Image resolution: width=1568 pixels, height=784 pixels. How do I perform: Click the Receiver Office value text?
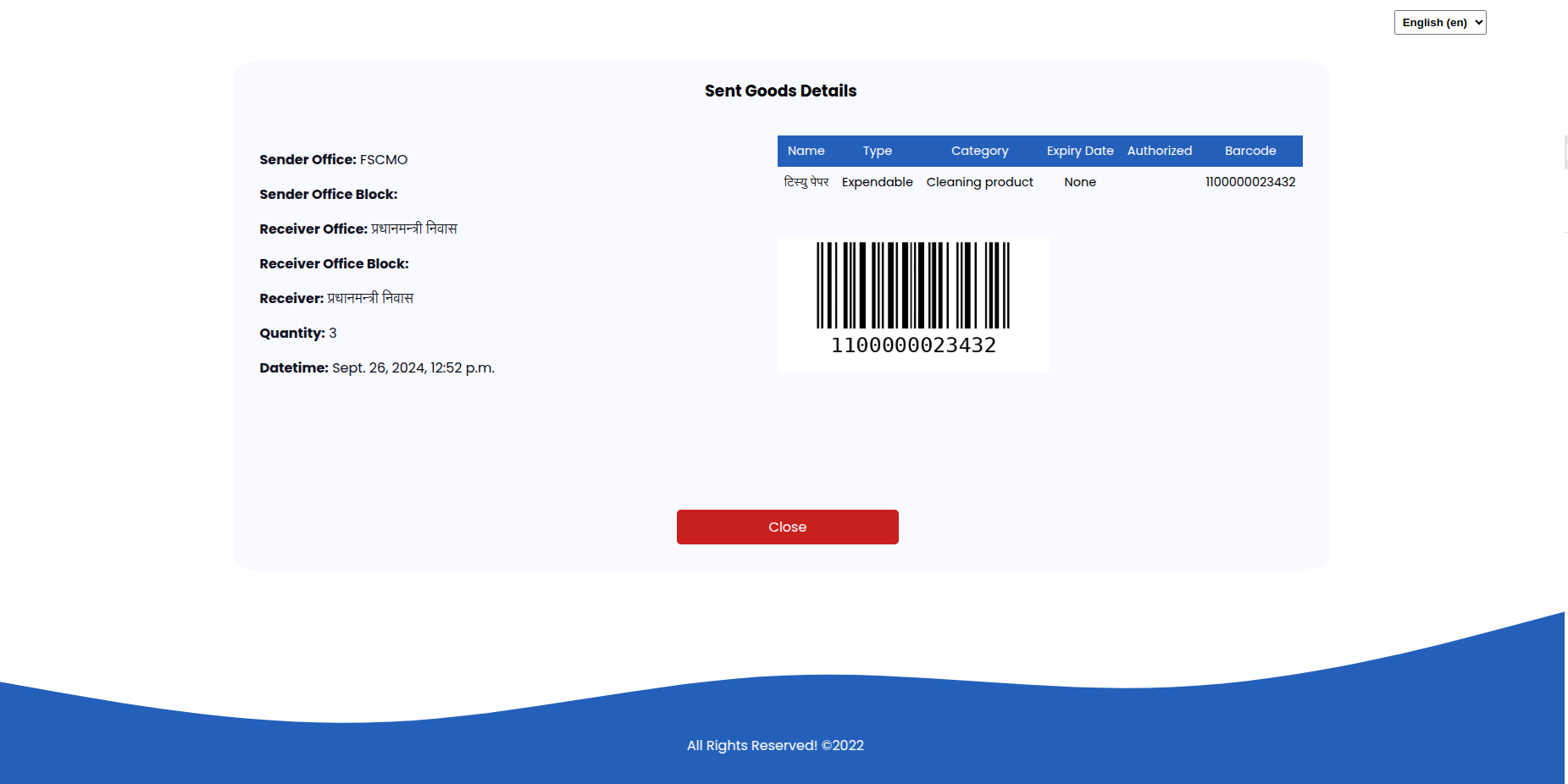tap(413, 229)
